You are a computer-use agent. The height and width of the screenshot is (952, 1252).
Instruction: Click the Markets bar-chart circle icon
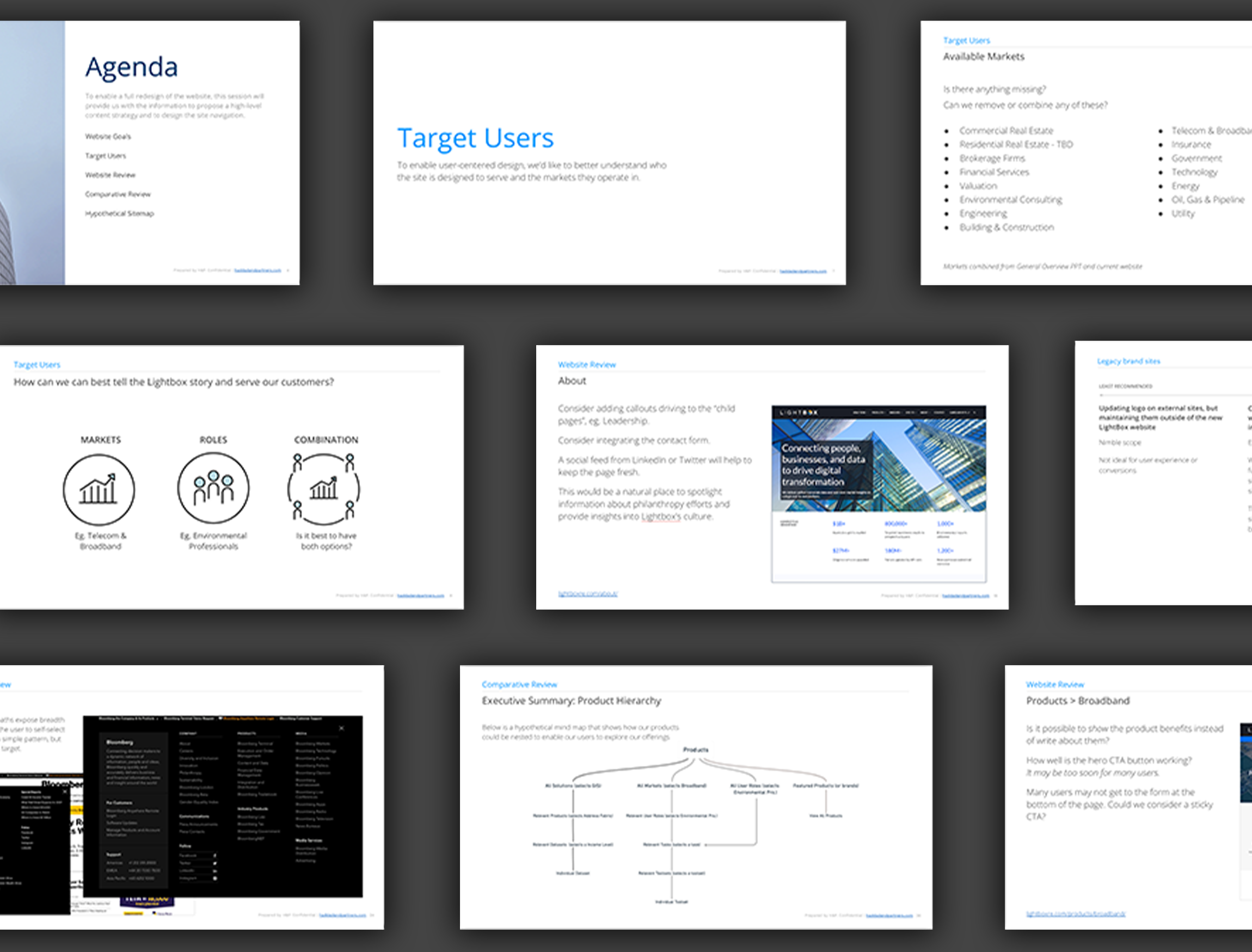[99, 489]
